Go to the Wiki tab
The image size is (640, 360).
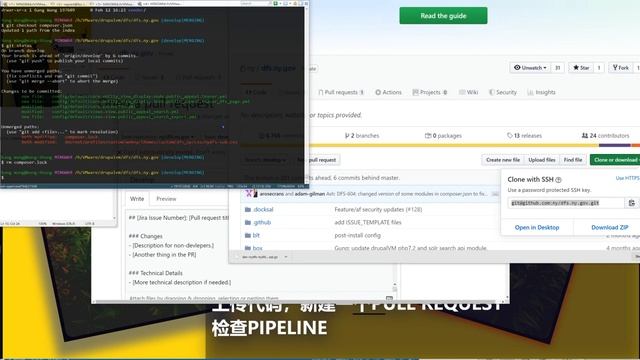point(468,92)
